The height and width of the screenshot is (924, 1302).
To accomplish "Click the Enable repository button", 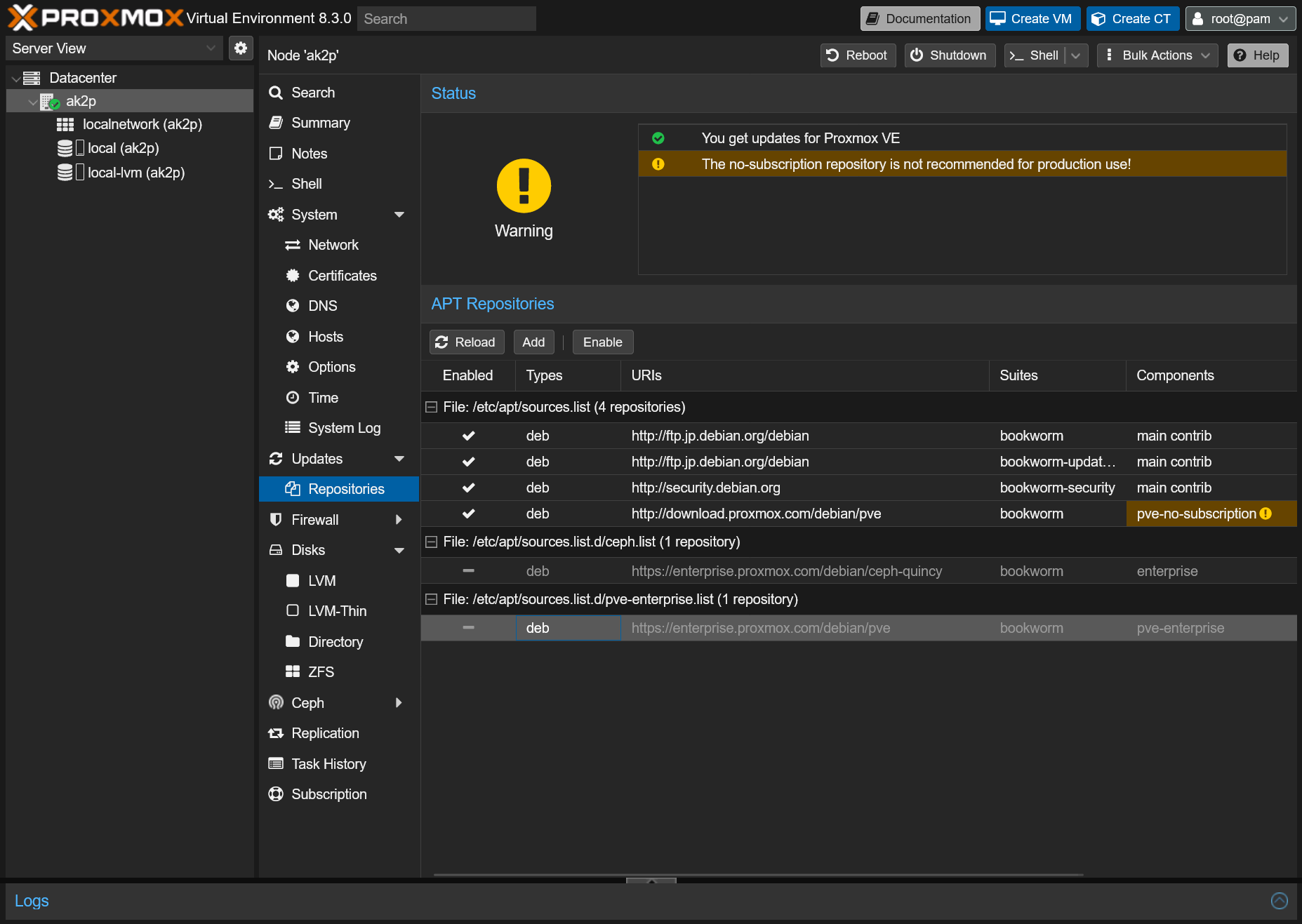I will [x=603, y=342].
